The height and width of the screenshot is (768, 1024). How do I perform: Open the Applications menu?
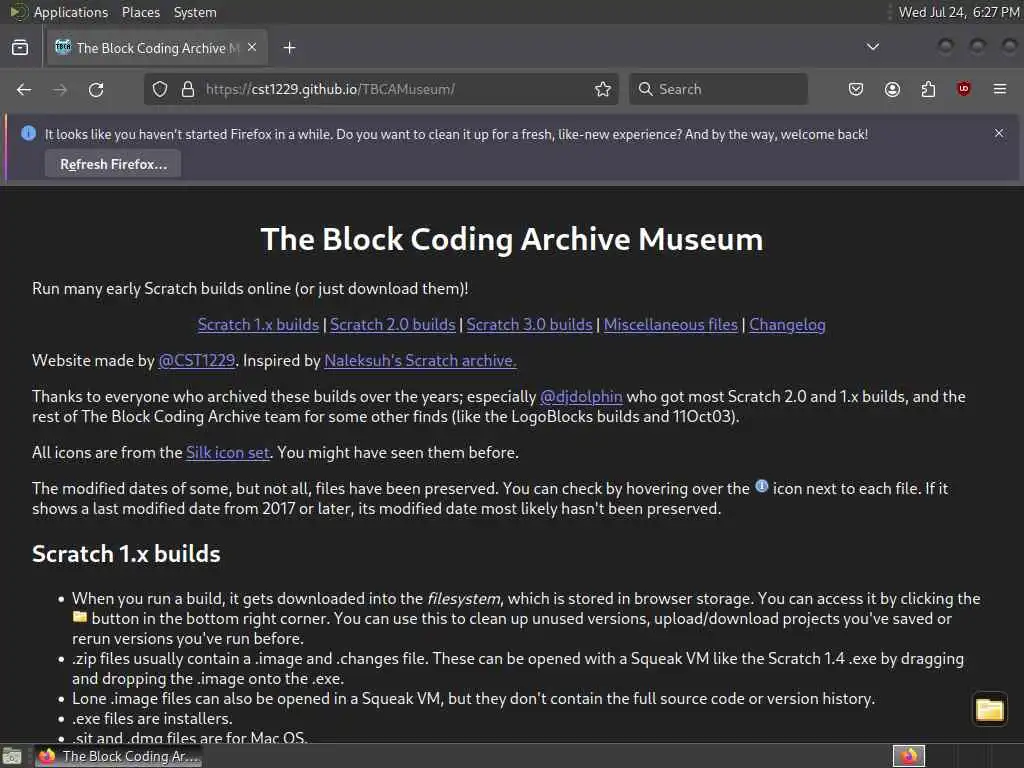click(71, 12)
